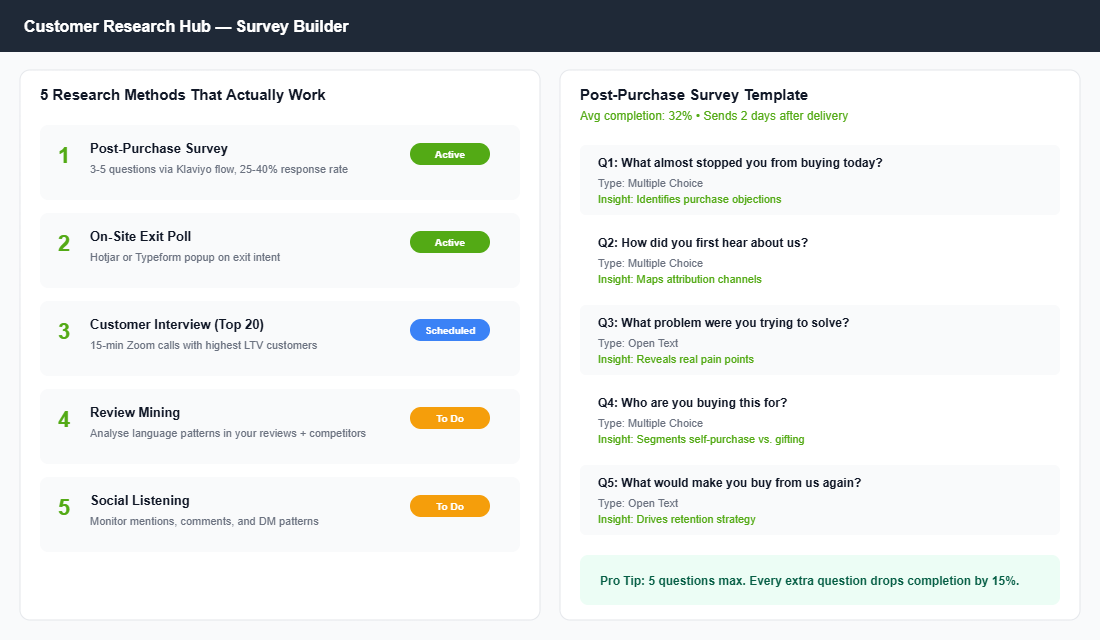The height and width of the screenshot is (640, 1100).
Task: Select the number 5 for Social Listening
Action: [x=63, y=507]
